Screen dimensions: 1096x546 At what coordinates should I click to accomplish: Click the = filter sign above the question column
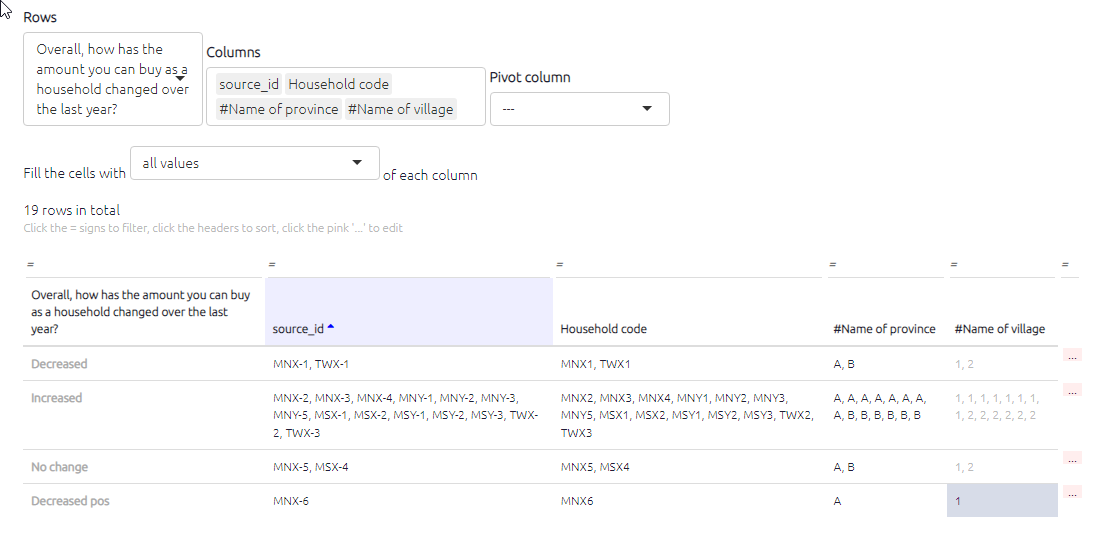pyautogui.click(x=31, y=264)
